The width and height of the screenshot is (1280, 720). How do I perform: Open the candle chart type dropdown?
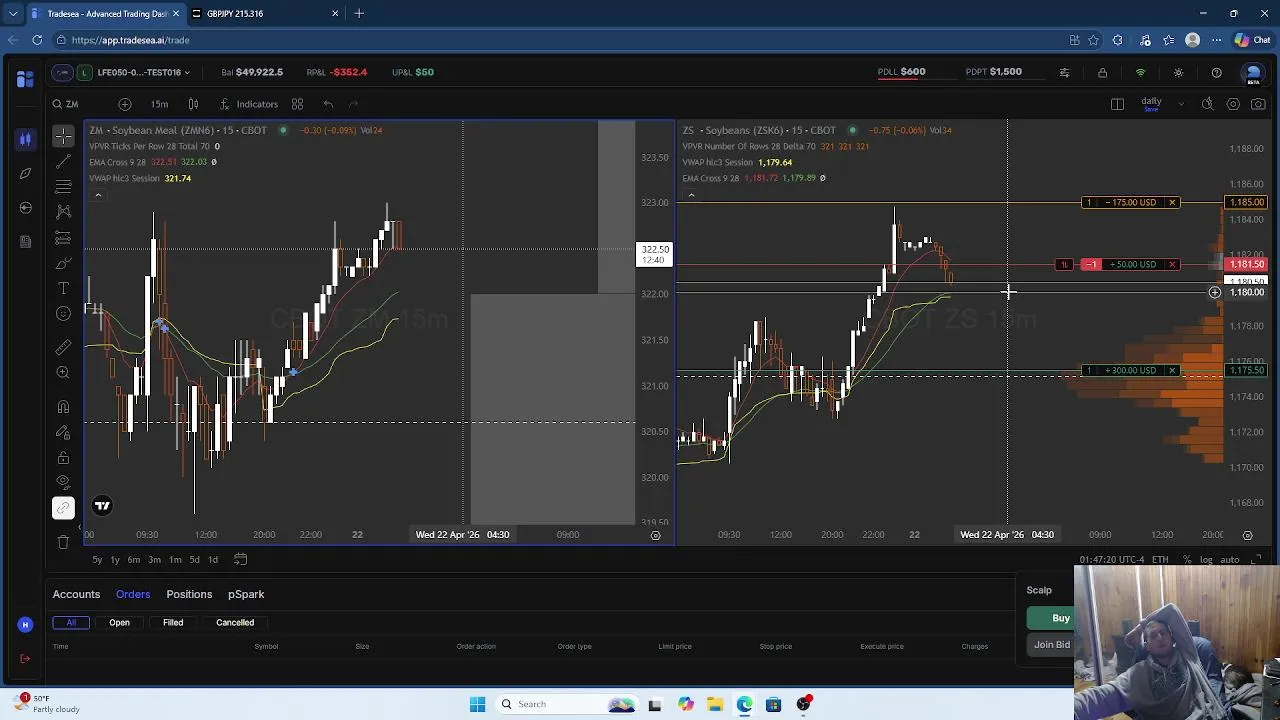pyautogui.click(x=193, y=104)
